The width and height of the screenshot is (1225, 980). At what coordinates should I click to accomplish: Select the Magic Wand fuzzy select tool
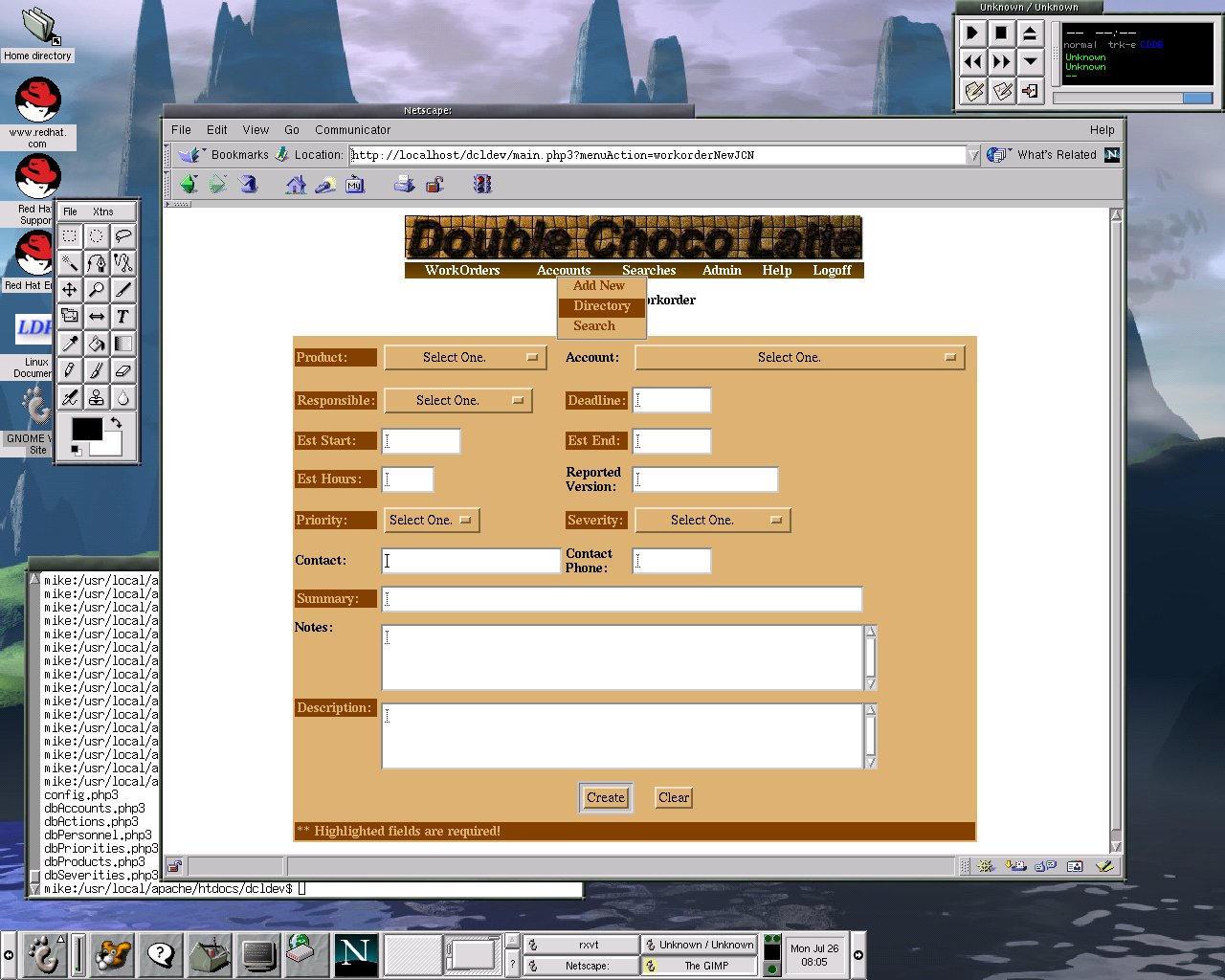[x=70, y=262]
